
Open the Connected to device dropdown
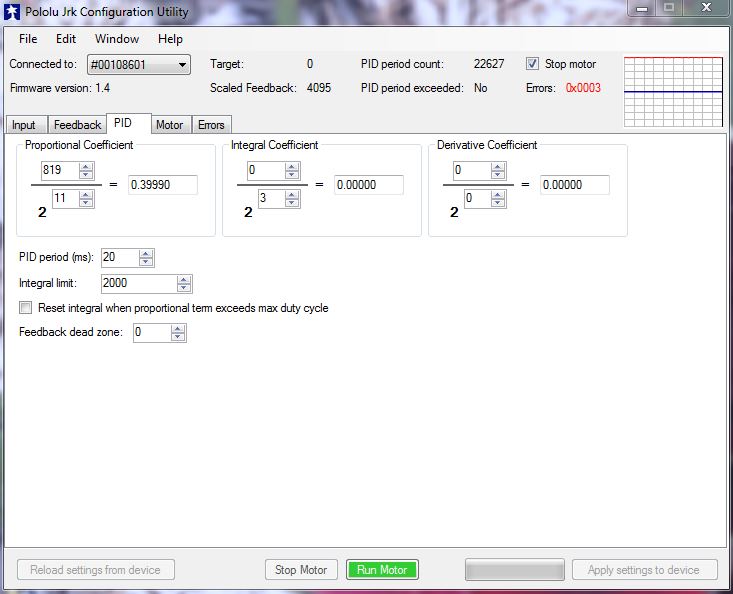point(139,64)
